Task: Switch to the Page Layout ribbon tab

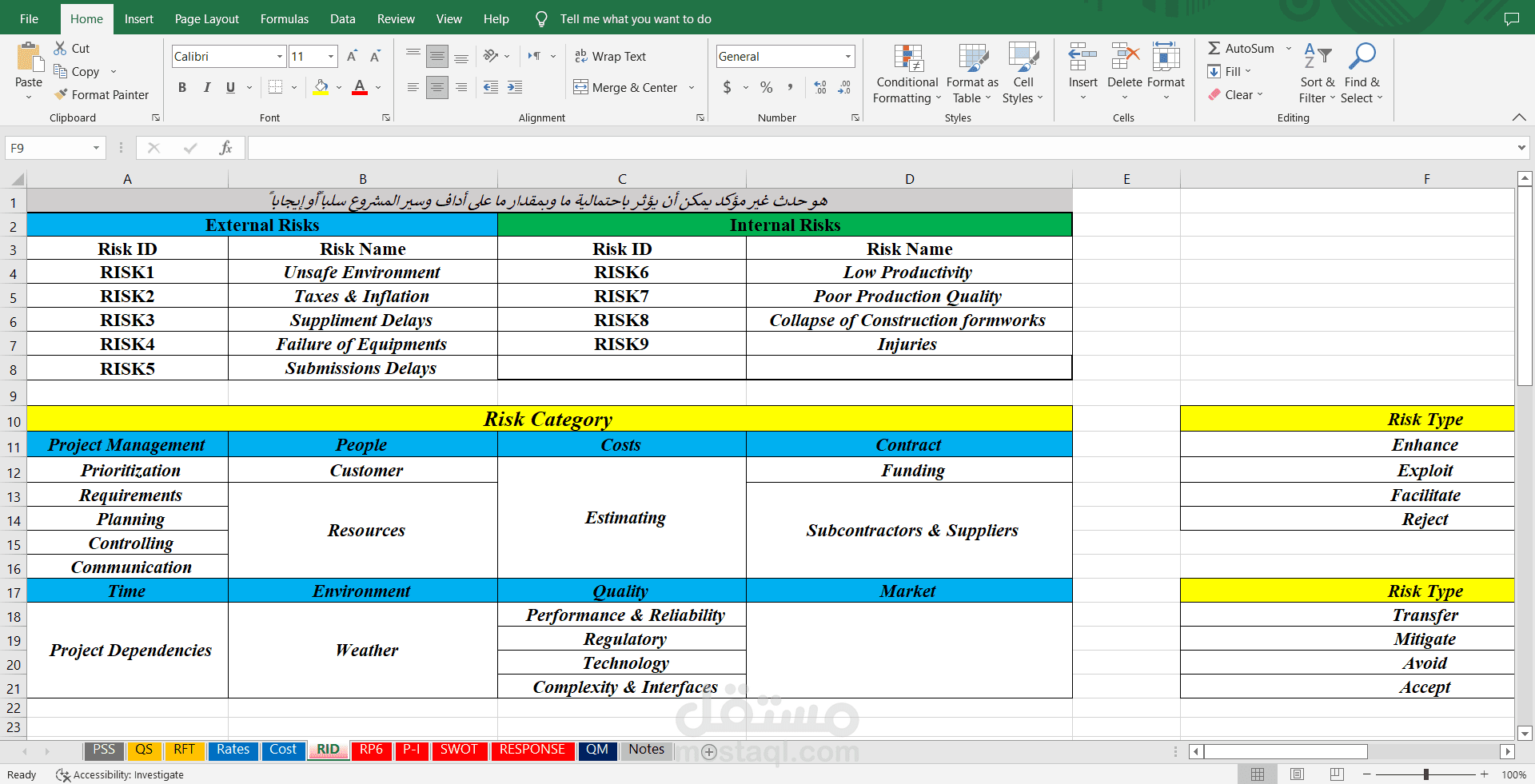Action: coord(206,18)
